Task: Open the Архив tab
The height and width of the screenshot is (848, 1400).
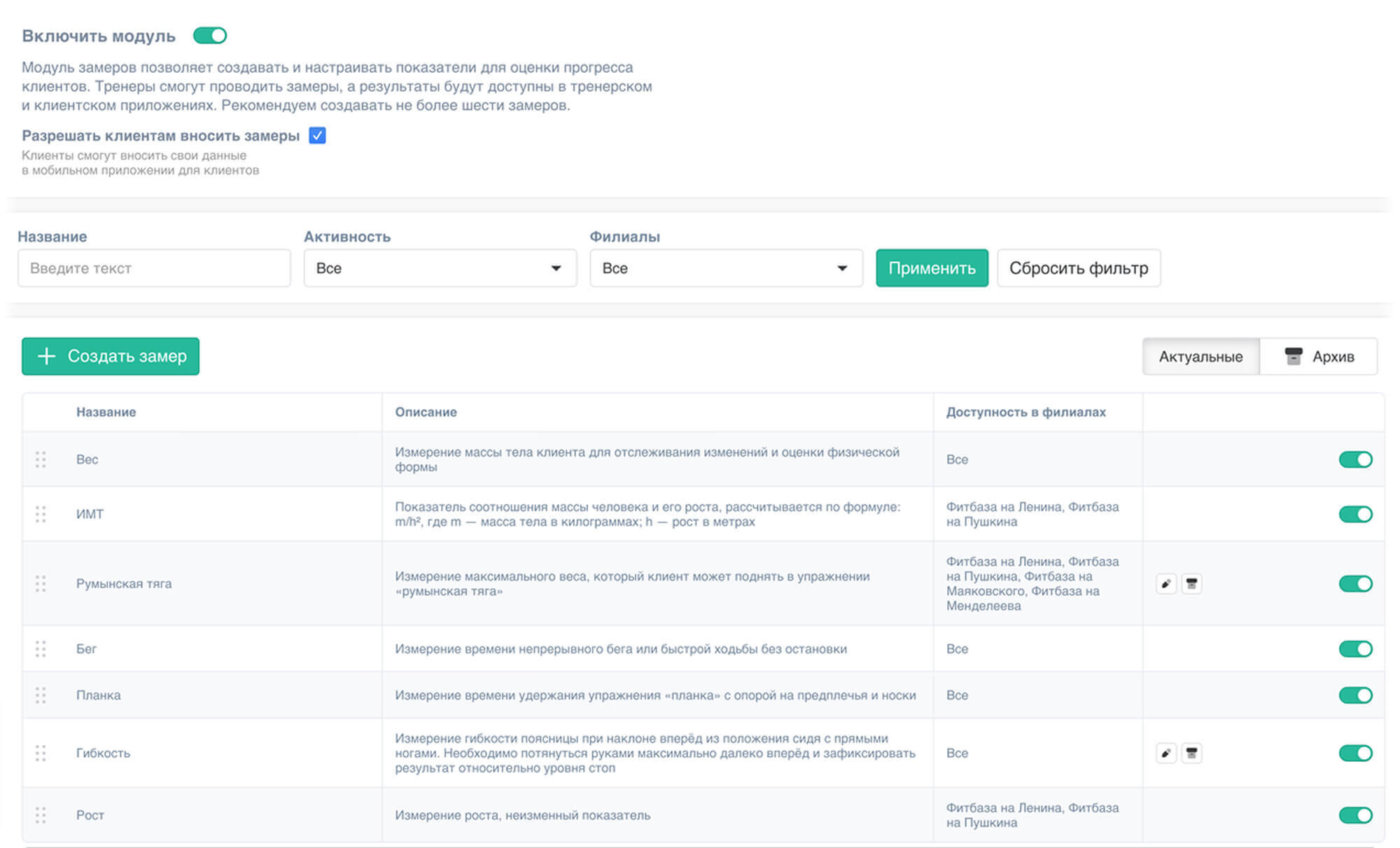Action: point(1319,356)
